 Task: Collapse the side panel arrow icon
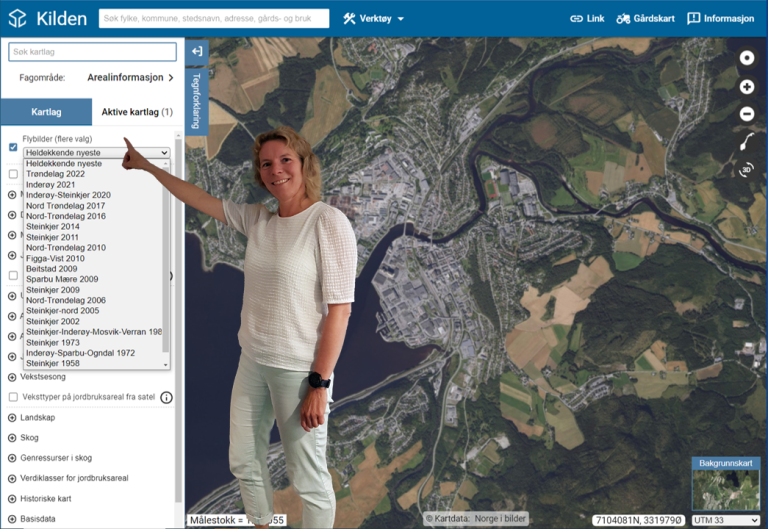[x=197, y=51]
